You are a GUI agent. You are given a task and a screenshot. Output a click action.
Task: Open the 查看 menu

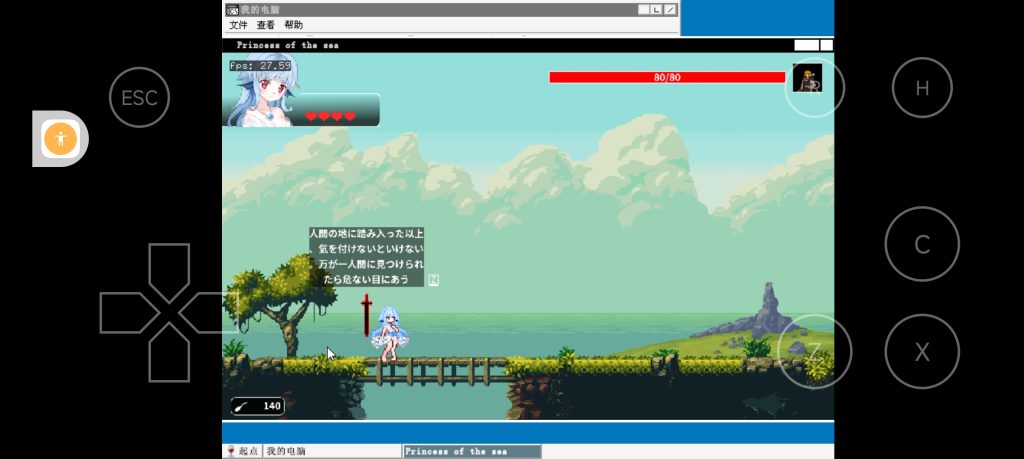point(266,25)
